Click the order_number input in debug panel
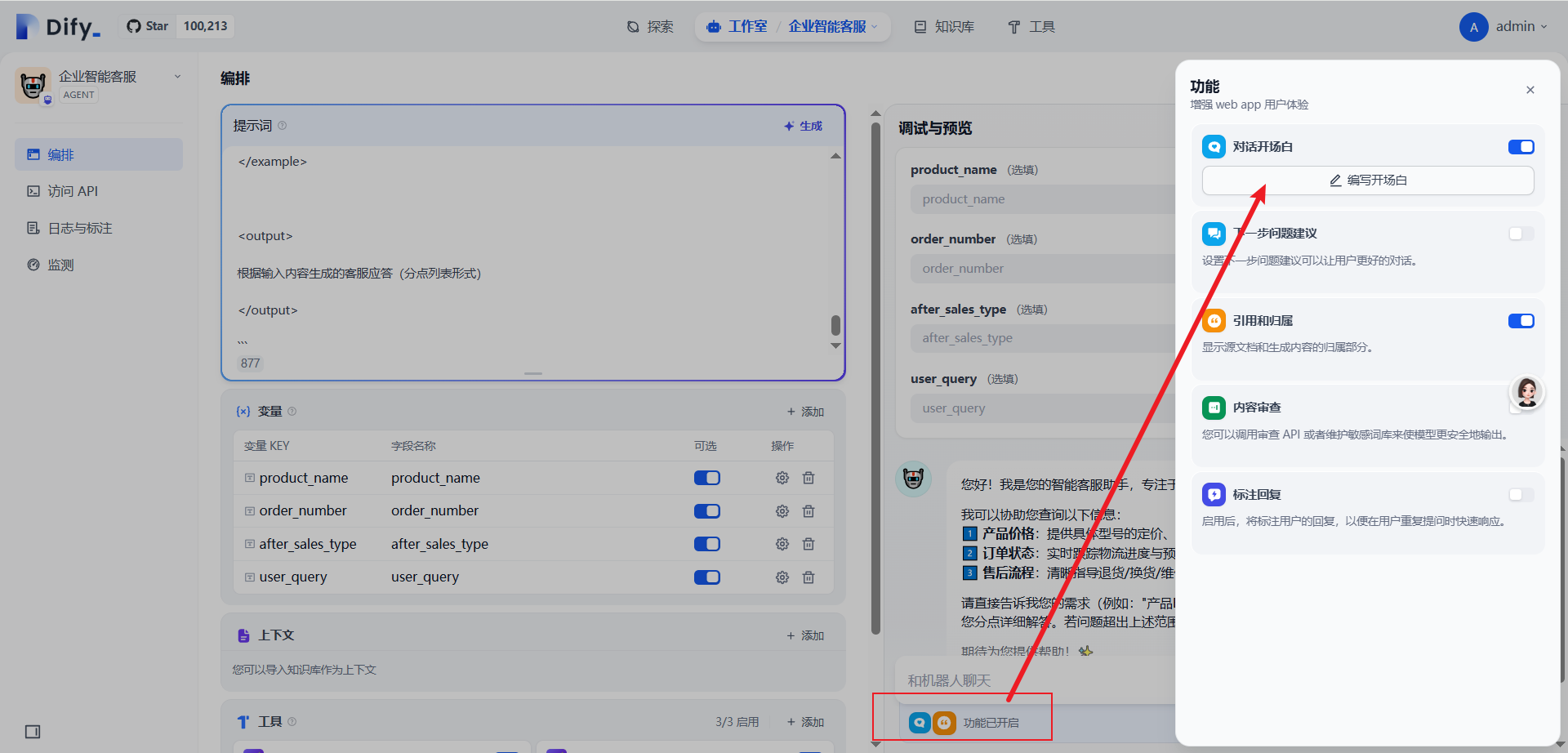Viewport: 1568px width, 753px height. coord(1043,269)
